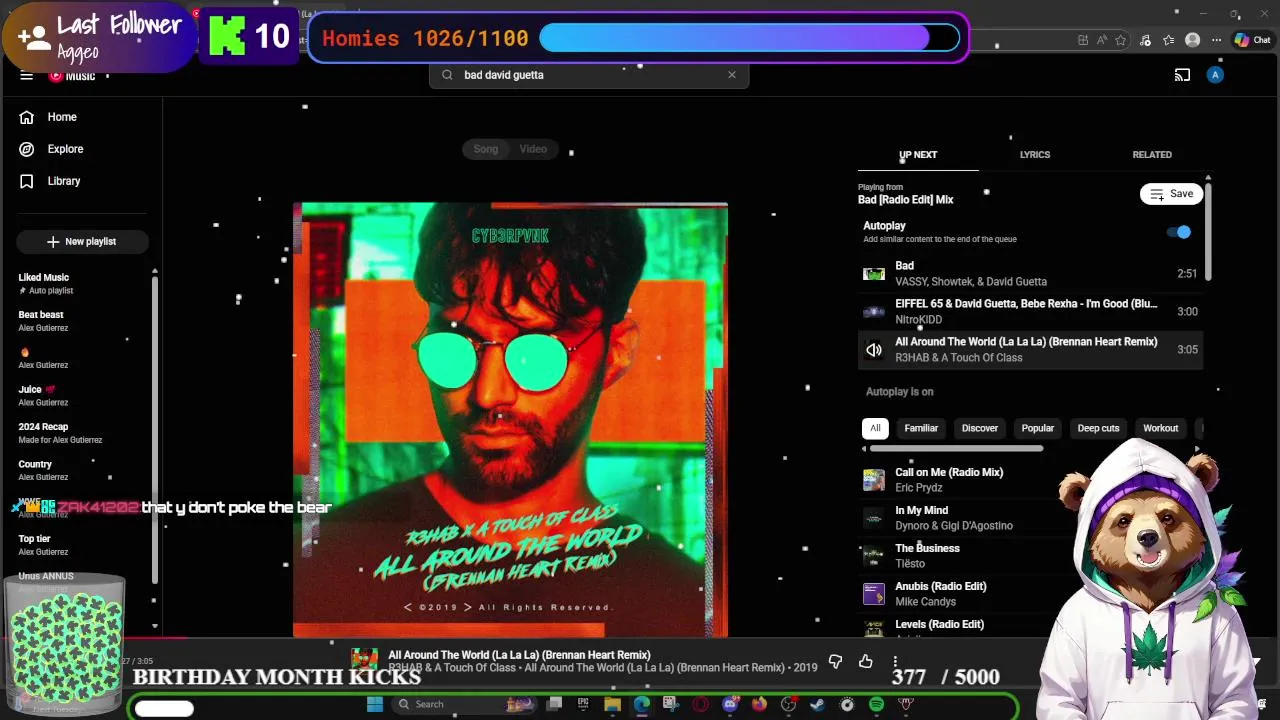This screenshot has width=1280, height=720.
Task: Click the queue panel vertical scrollbar
Action: (1208, 230)
